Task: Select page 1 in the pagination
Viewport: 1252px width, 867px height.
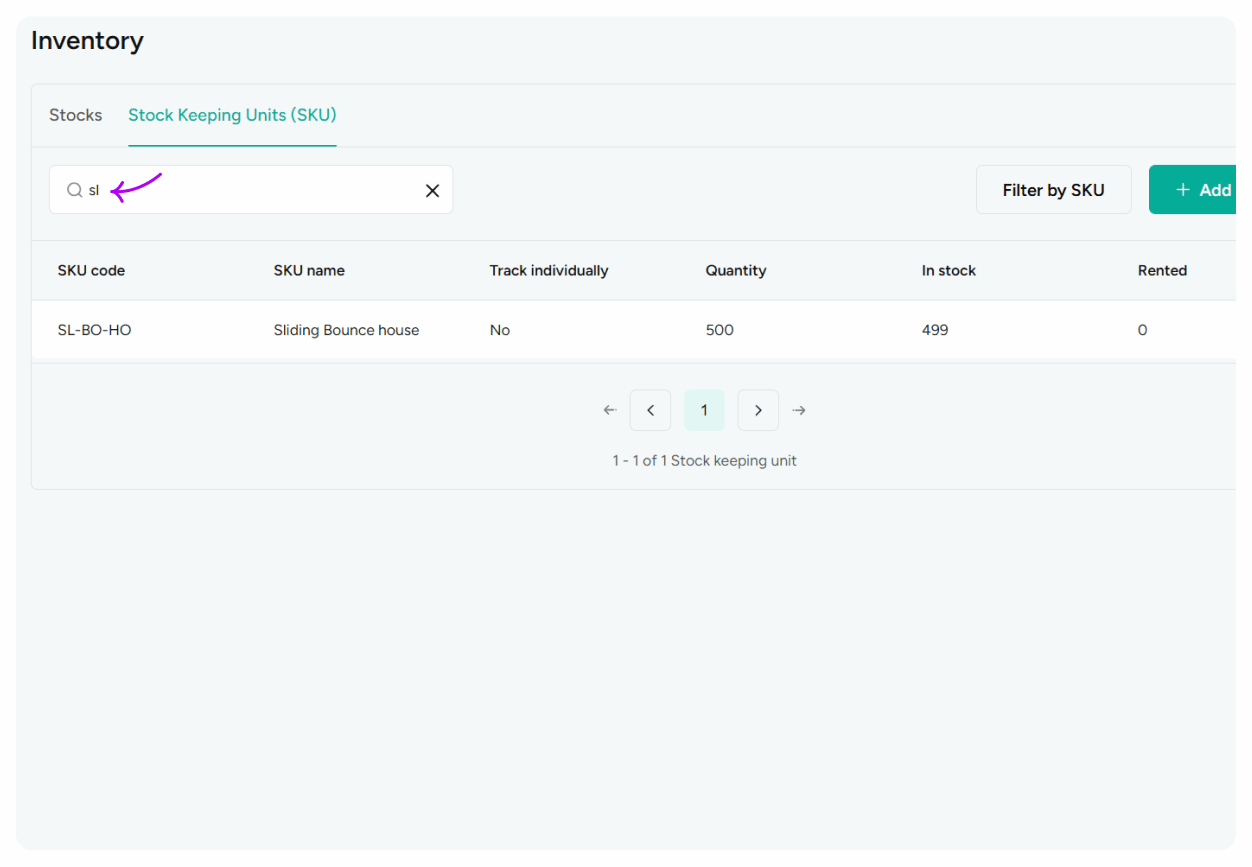Action: tap(704, 410)
